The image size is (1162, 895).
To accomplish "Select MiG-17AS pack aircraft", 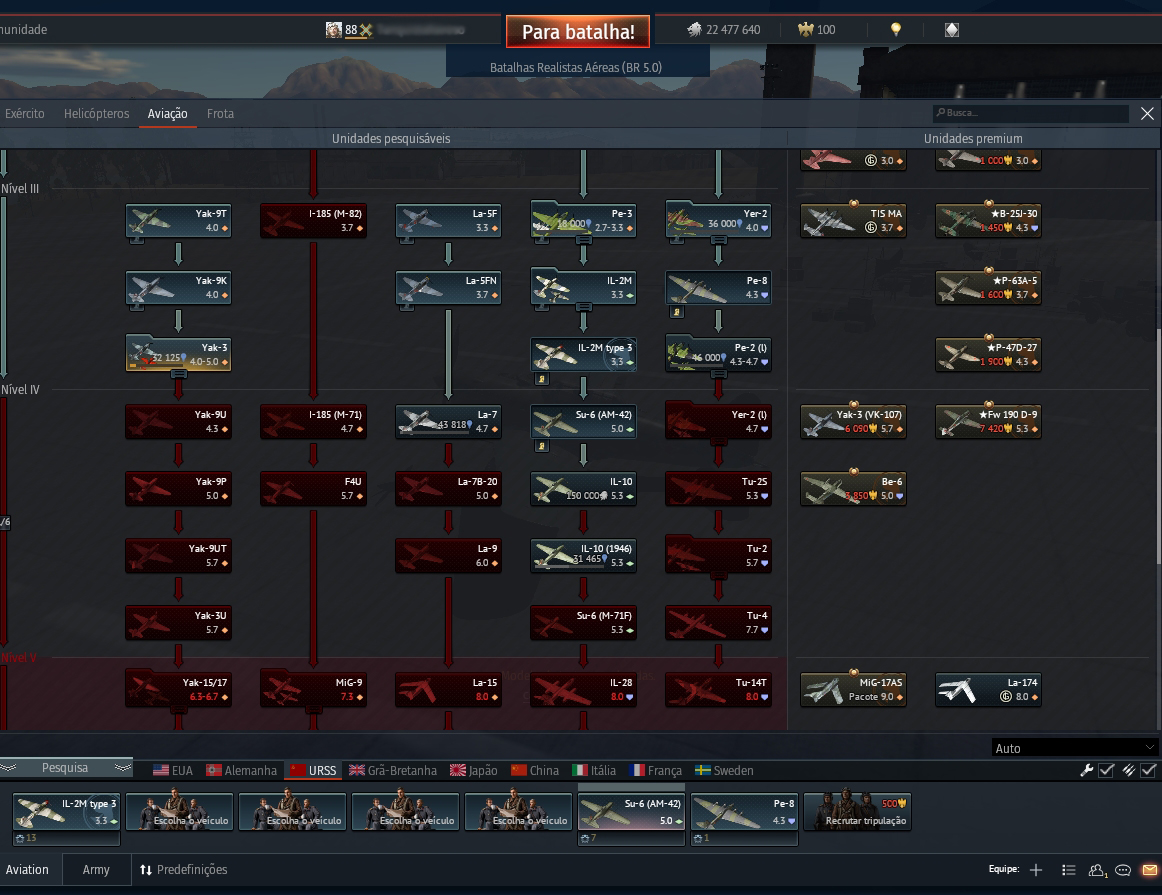I will [x=853, y=690].
